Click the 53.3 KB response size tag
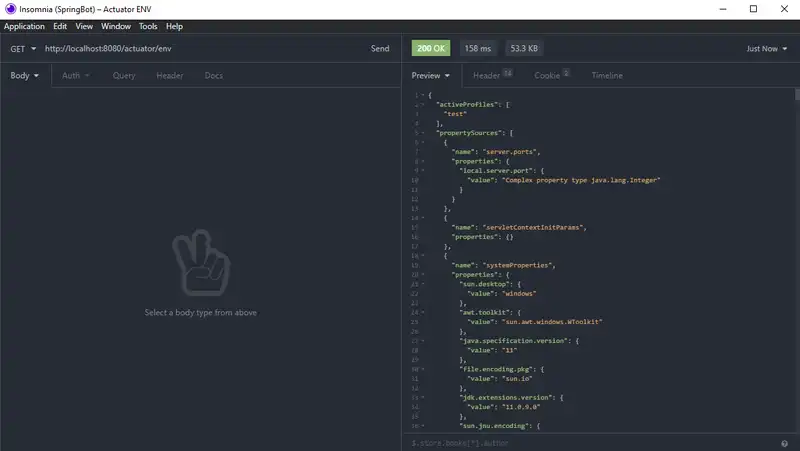The width and height of the screenshot is (800, 451). (x=524, y=48)
